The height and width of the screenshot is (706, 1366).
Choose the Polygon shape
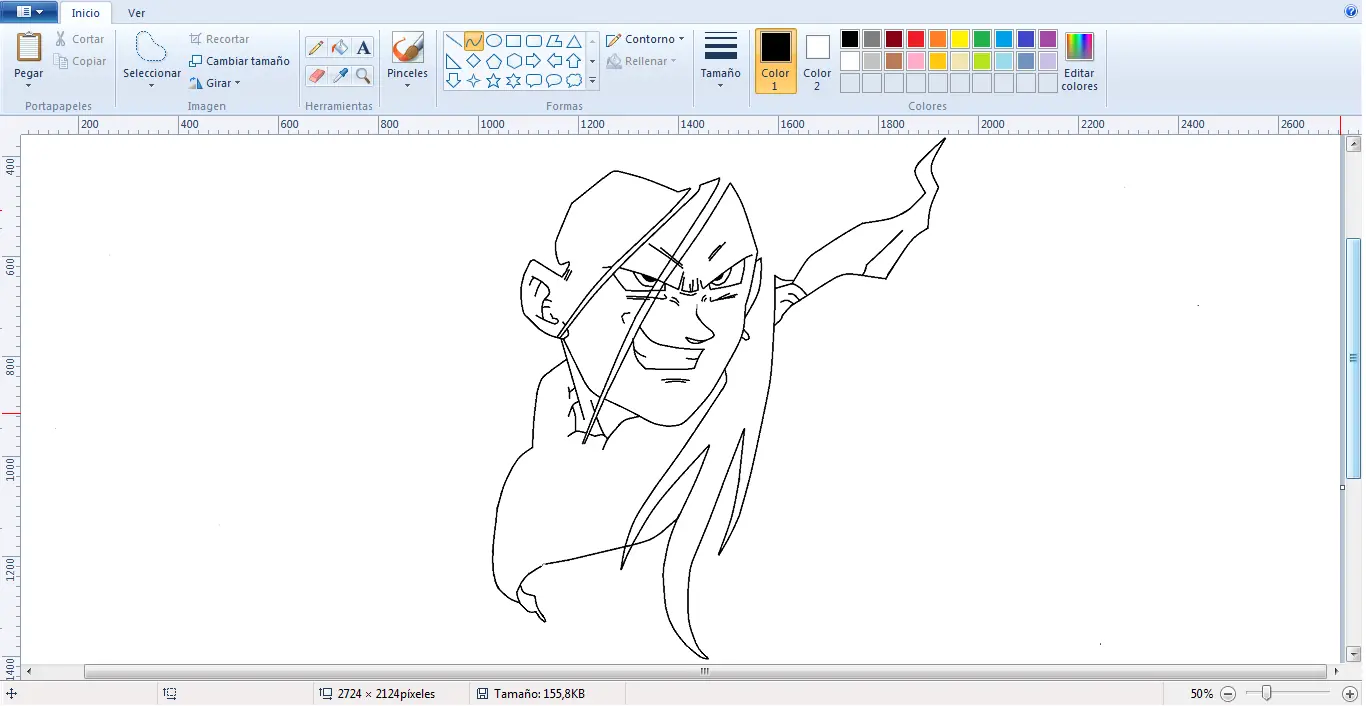click(x=554, y=41)
